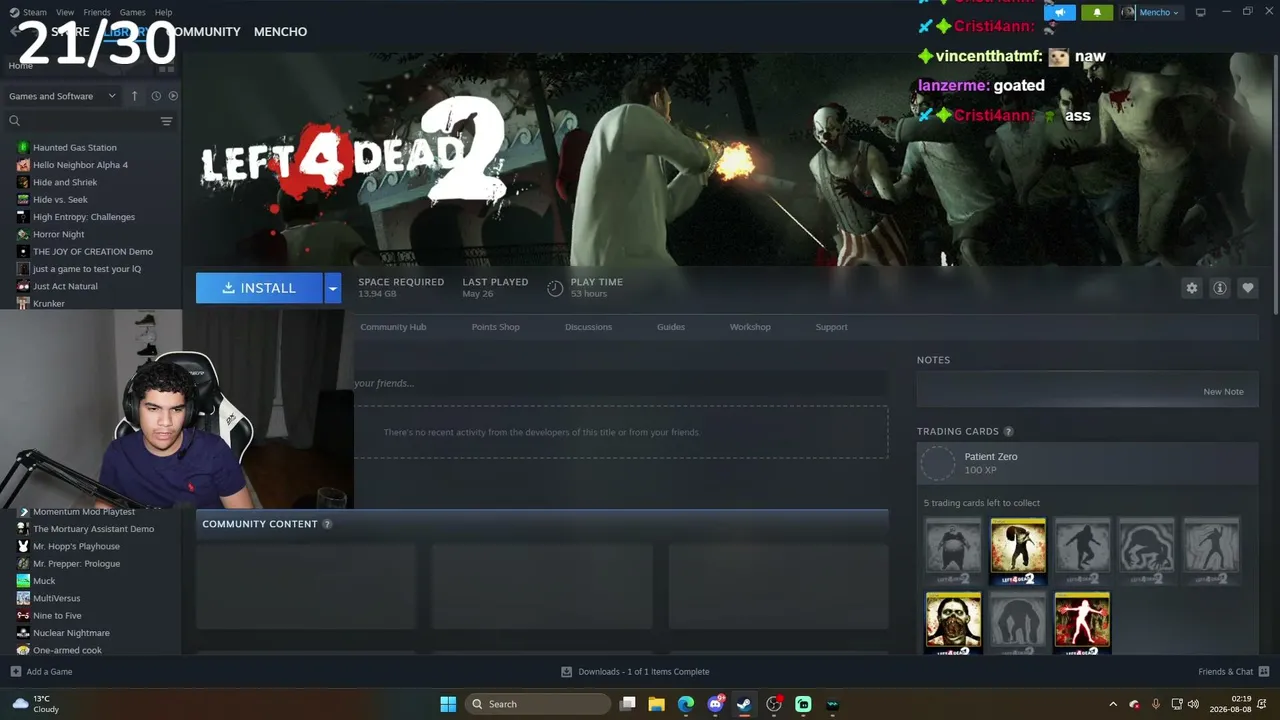Open the Mencho account dropdown
The width and height of the screenshot is (1280, 720).
1151,12
